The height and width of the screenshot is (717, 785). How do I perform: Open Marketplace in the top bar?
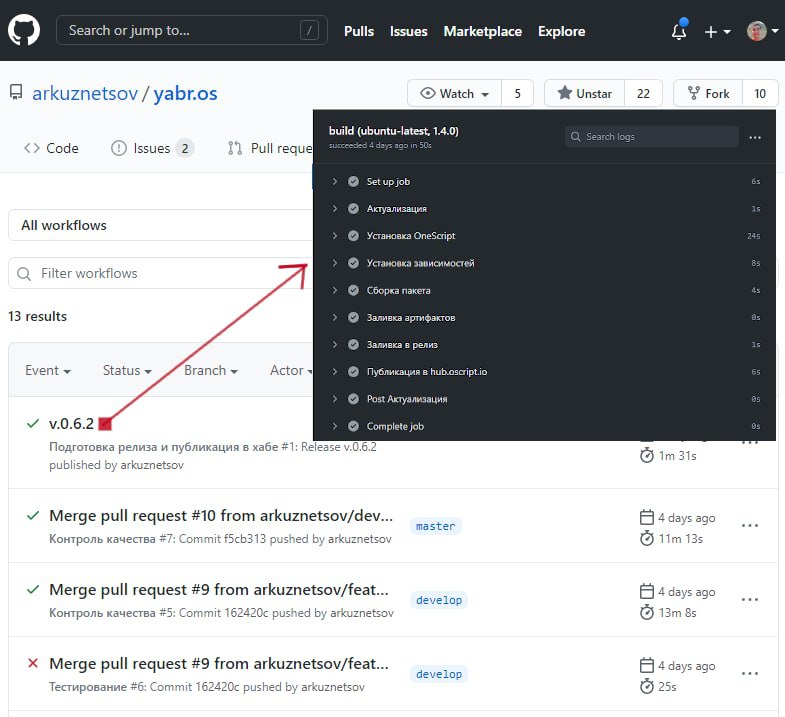click(x=483, y=31)
